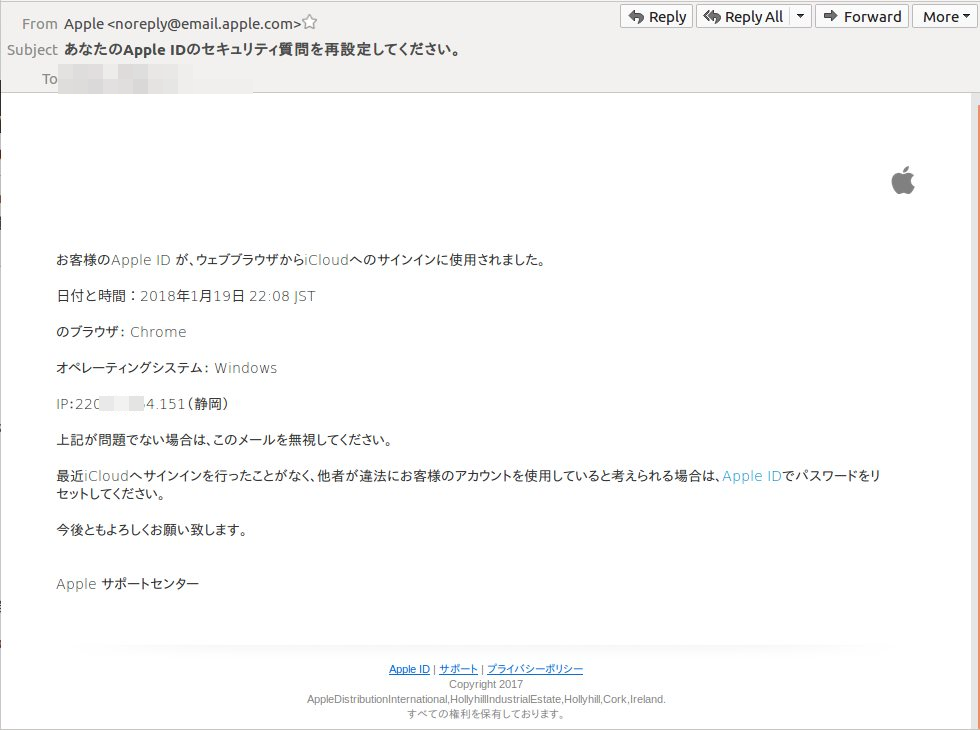Forward this Apple ID email
The height and width of the screenshot is (730, 980).
pyautogui.click(x=861, y=16)
